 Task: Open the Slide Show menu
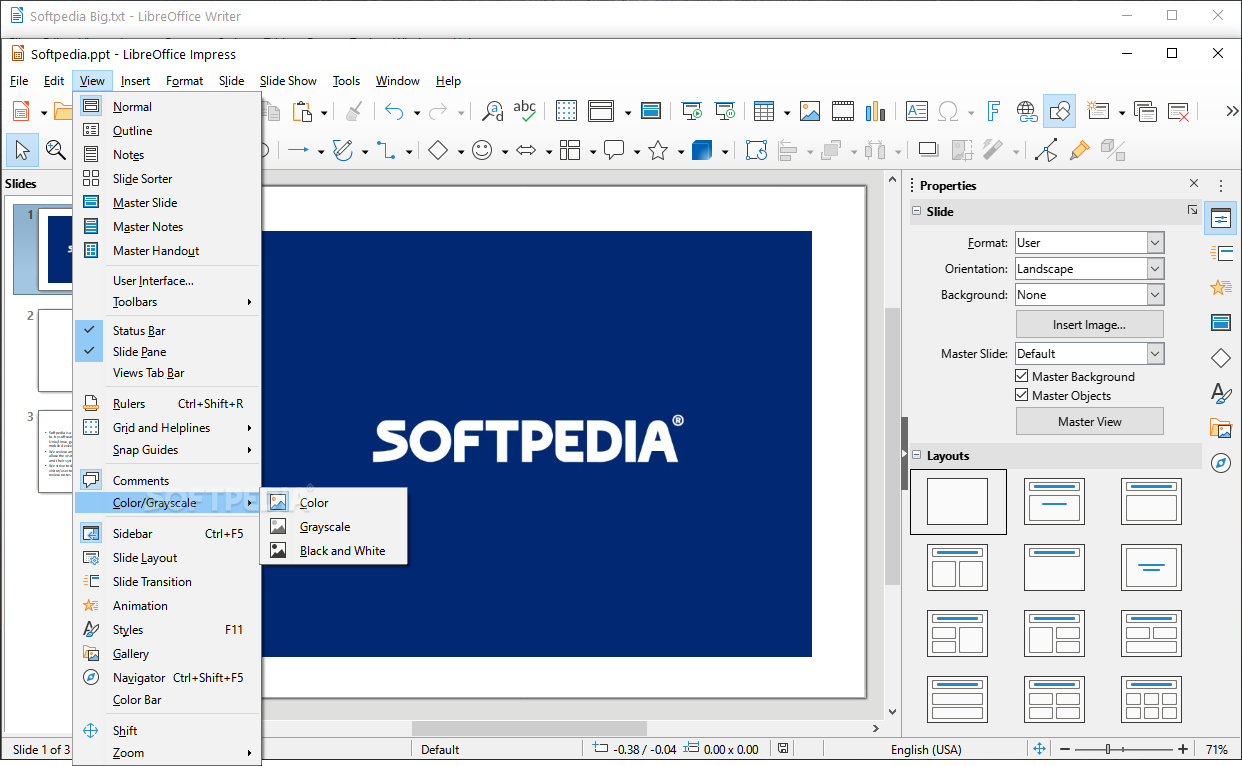coord(288,81)
